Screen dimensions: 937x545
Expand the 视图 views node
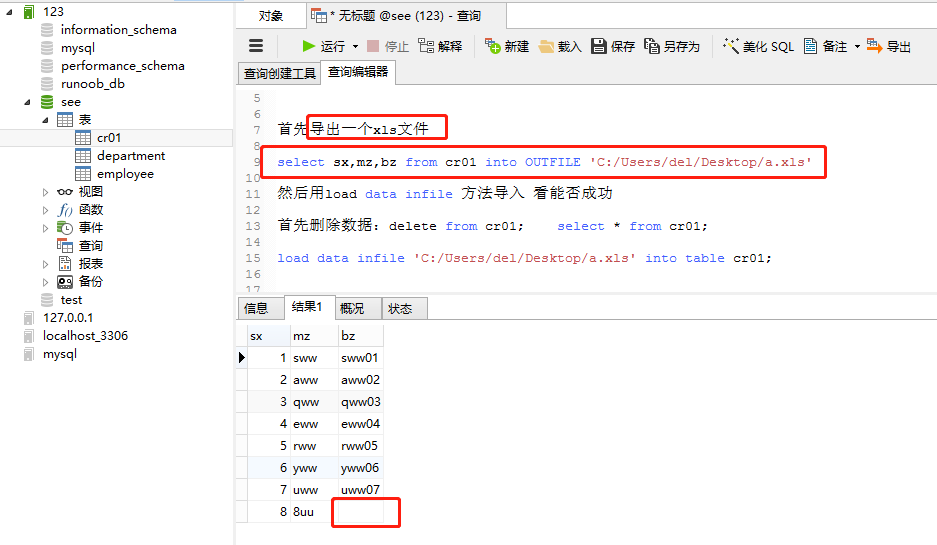click(x=45, y=192)
